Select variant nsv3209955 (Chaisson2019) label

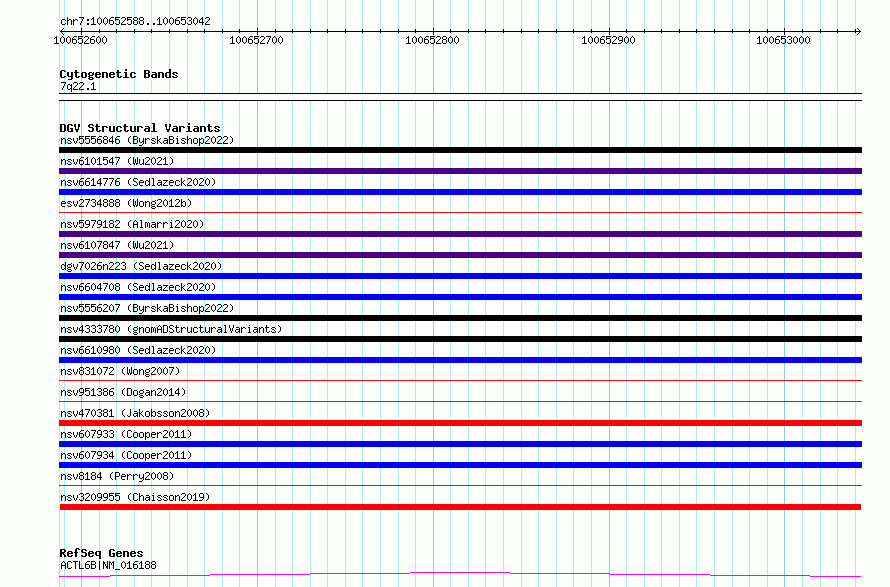(135, 497)
